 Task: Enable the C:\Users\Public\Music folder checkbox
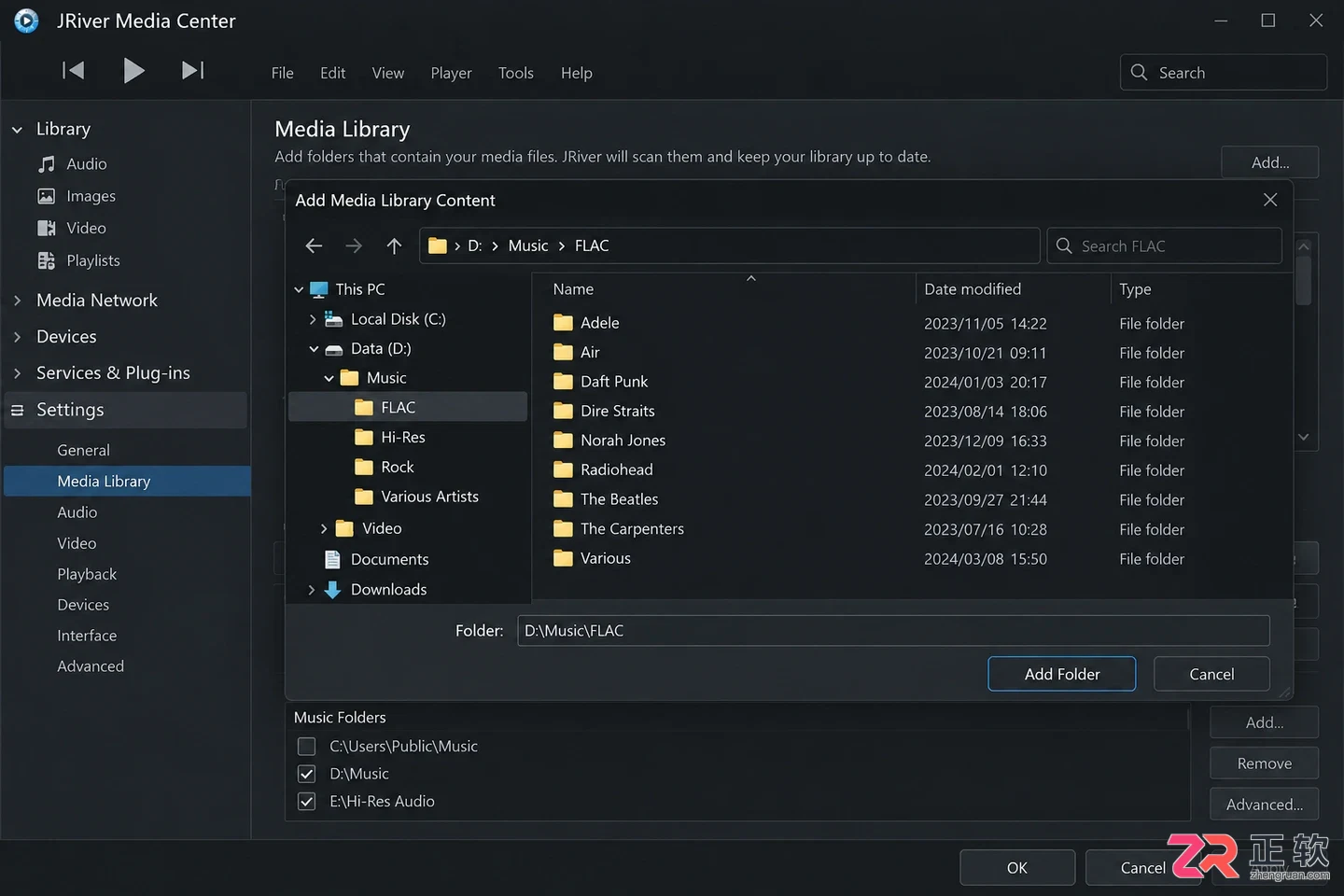306,747
